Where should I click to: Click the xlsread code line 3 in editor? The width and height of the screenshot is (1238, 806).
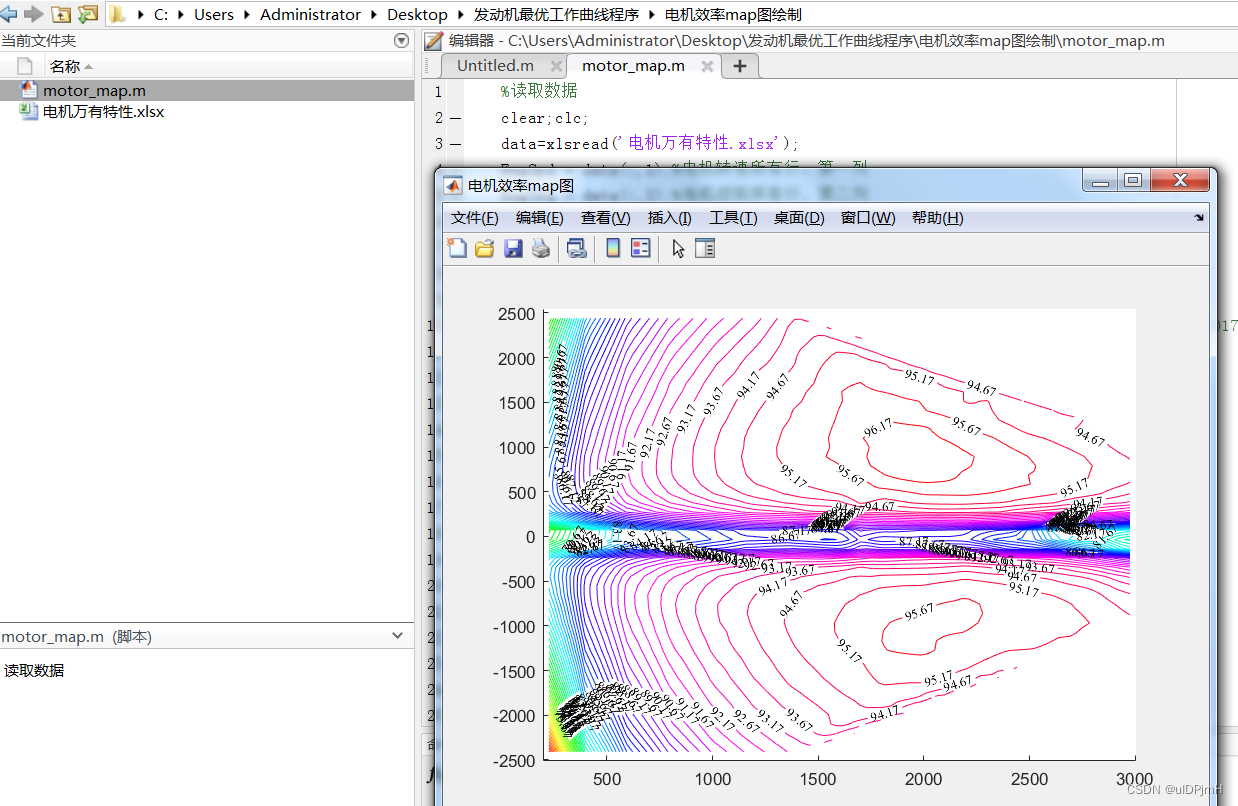pos(650,143)
